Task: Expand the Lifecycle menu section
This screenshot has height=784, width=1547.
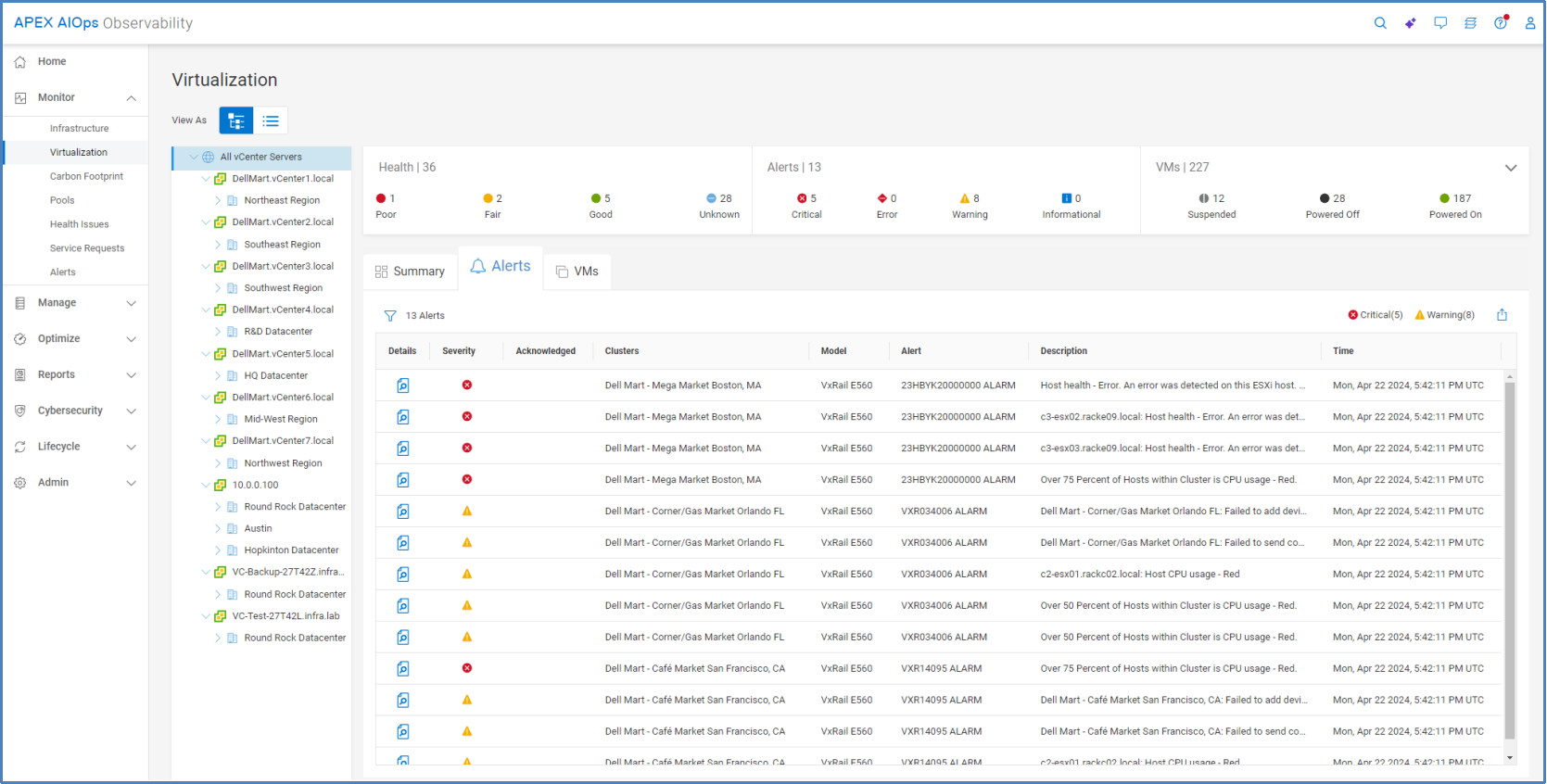Action: click(x=132, y=447)
